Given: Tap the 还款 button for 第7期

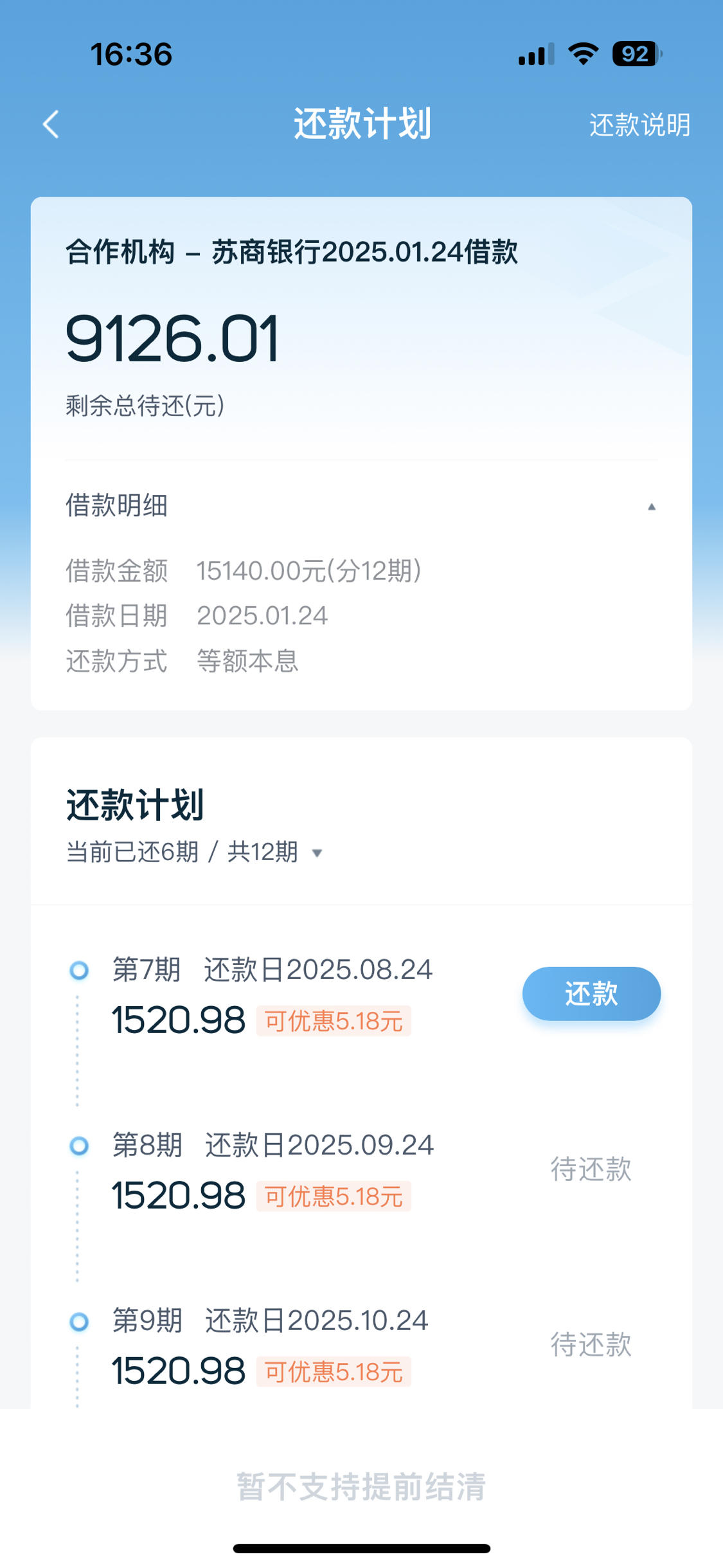Looking at the screenshot, I should click(x=591, y=993).
